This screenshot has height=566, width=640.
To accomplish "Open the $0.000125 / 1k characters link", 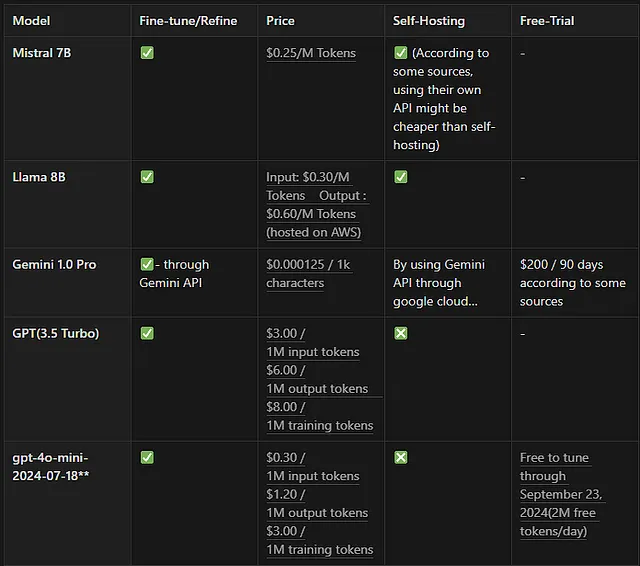I will pos(308,273).
